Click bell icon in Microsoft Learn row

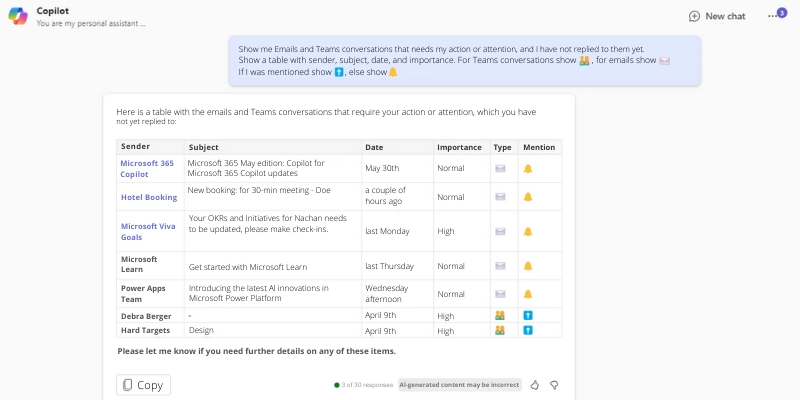click(528, 266)
